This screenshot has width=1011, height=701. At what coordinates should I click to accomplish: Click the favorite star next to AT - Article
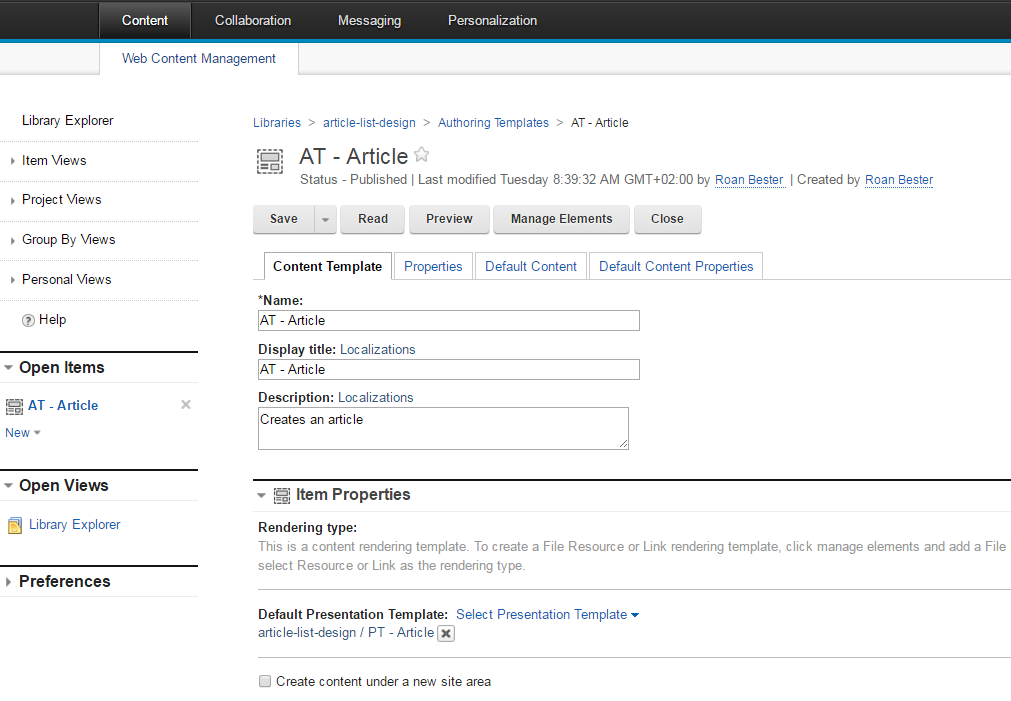tap(422, 155)
